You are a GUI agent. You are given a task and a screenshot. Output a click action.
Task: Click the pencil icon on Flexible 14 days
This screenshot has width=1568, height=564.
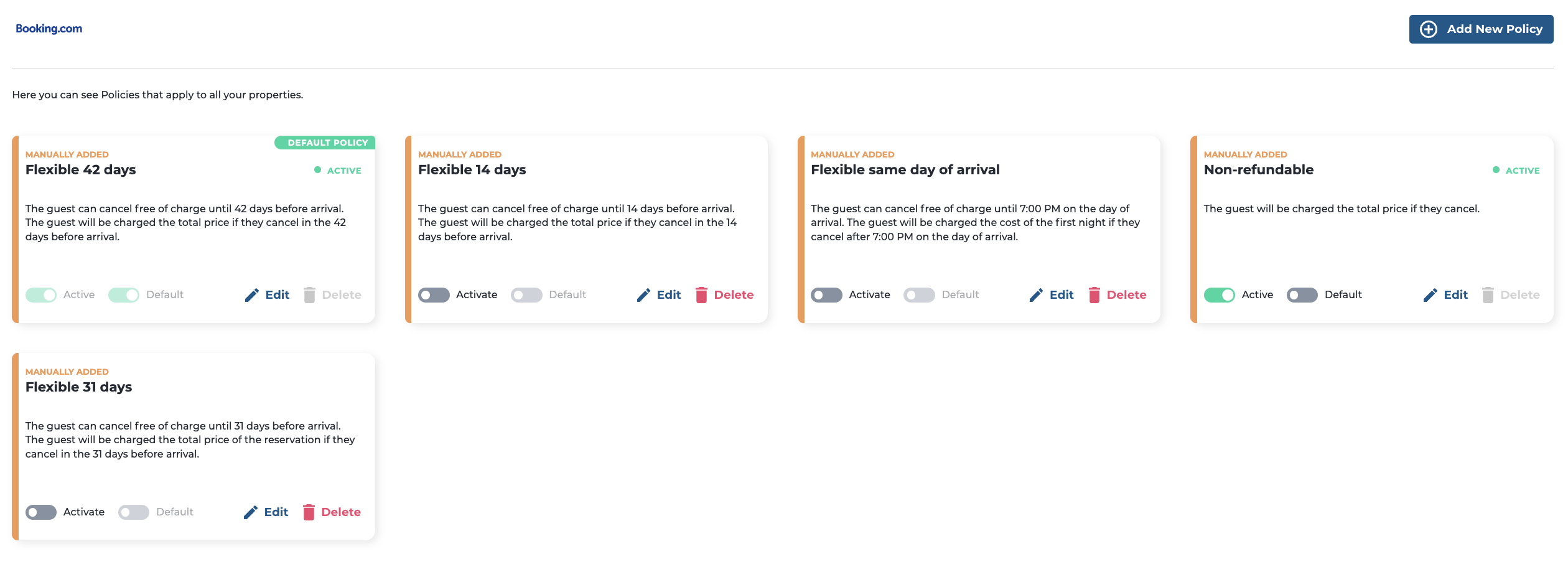pos(643,295)
